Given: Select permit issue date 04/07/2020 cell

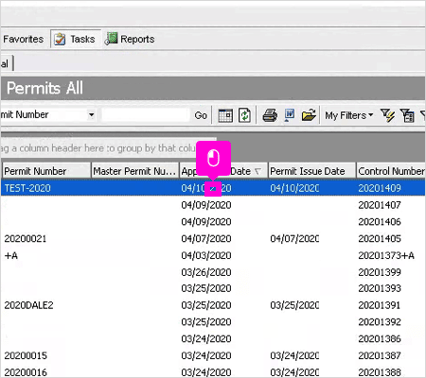Looking at the screenshot, I should (x=294, y=238).
